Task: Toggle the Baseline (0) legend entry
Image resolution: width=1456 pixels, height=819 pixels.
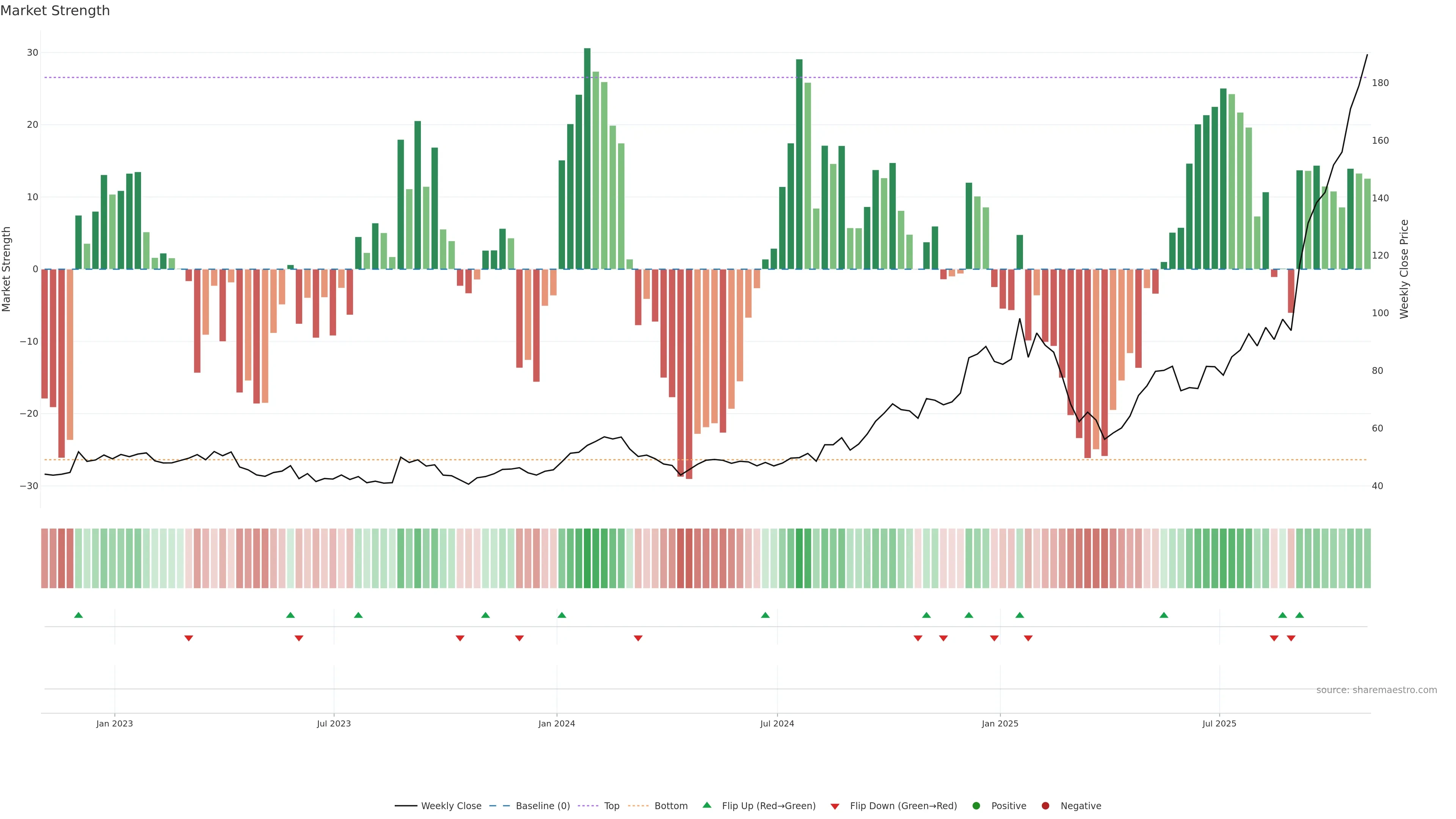Action: (543, 806)
